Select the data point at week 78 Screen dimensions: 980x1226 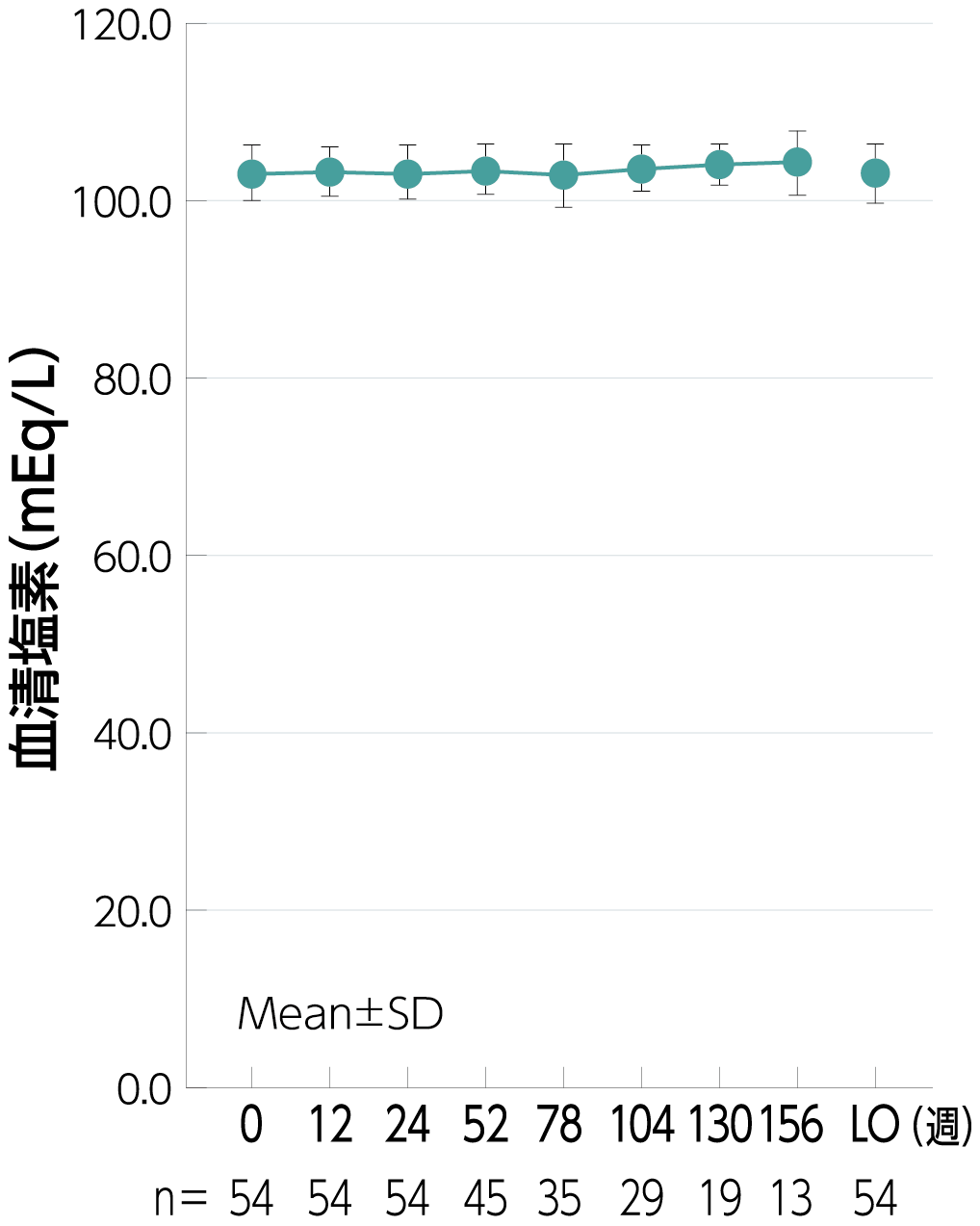point(563,175)
